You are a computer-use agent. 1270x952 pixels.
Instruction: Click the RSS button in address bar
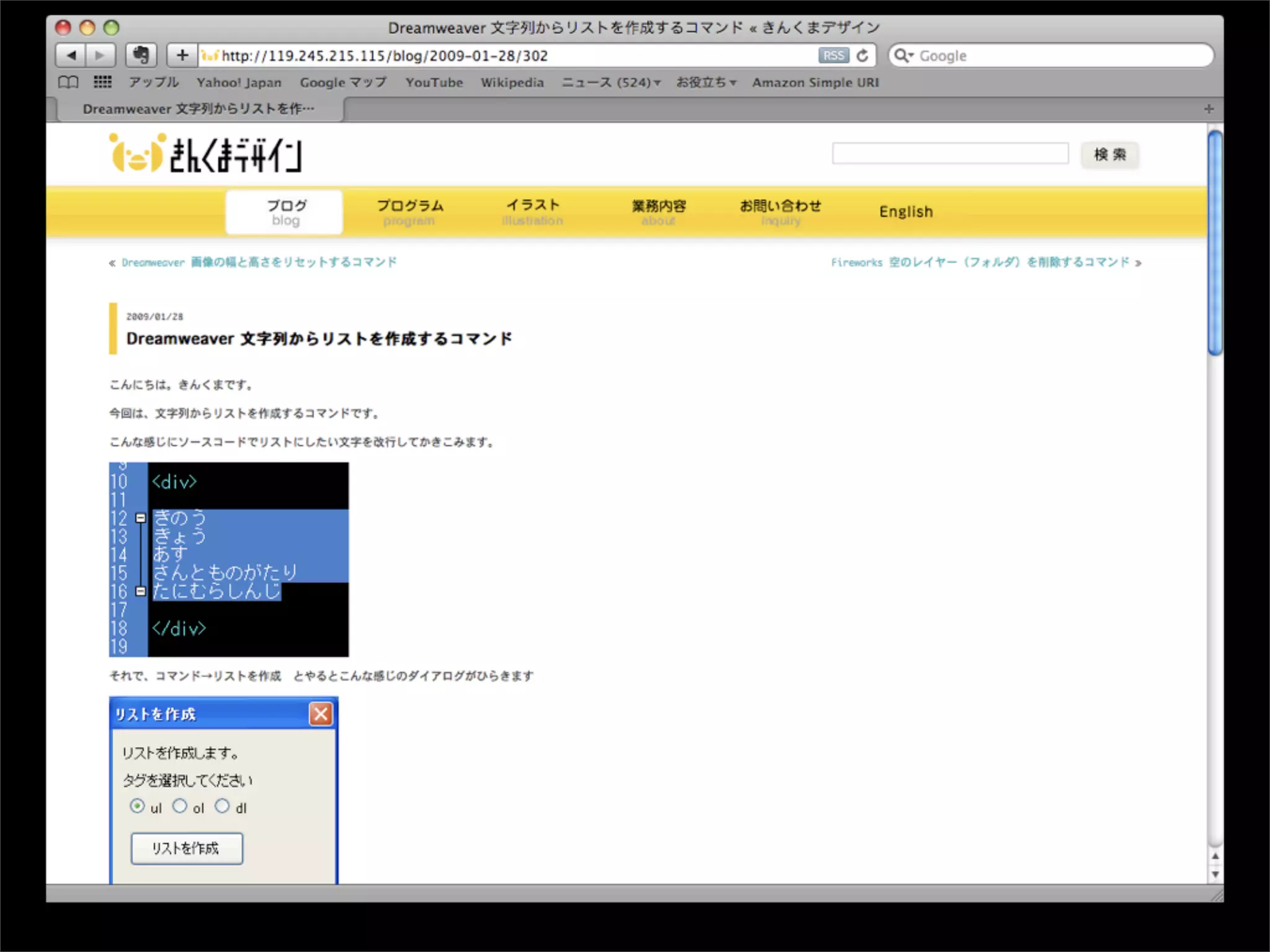click(833, 56)
